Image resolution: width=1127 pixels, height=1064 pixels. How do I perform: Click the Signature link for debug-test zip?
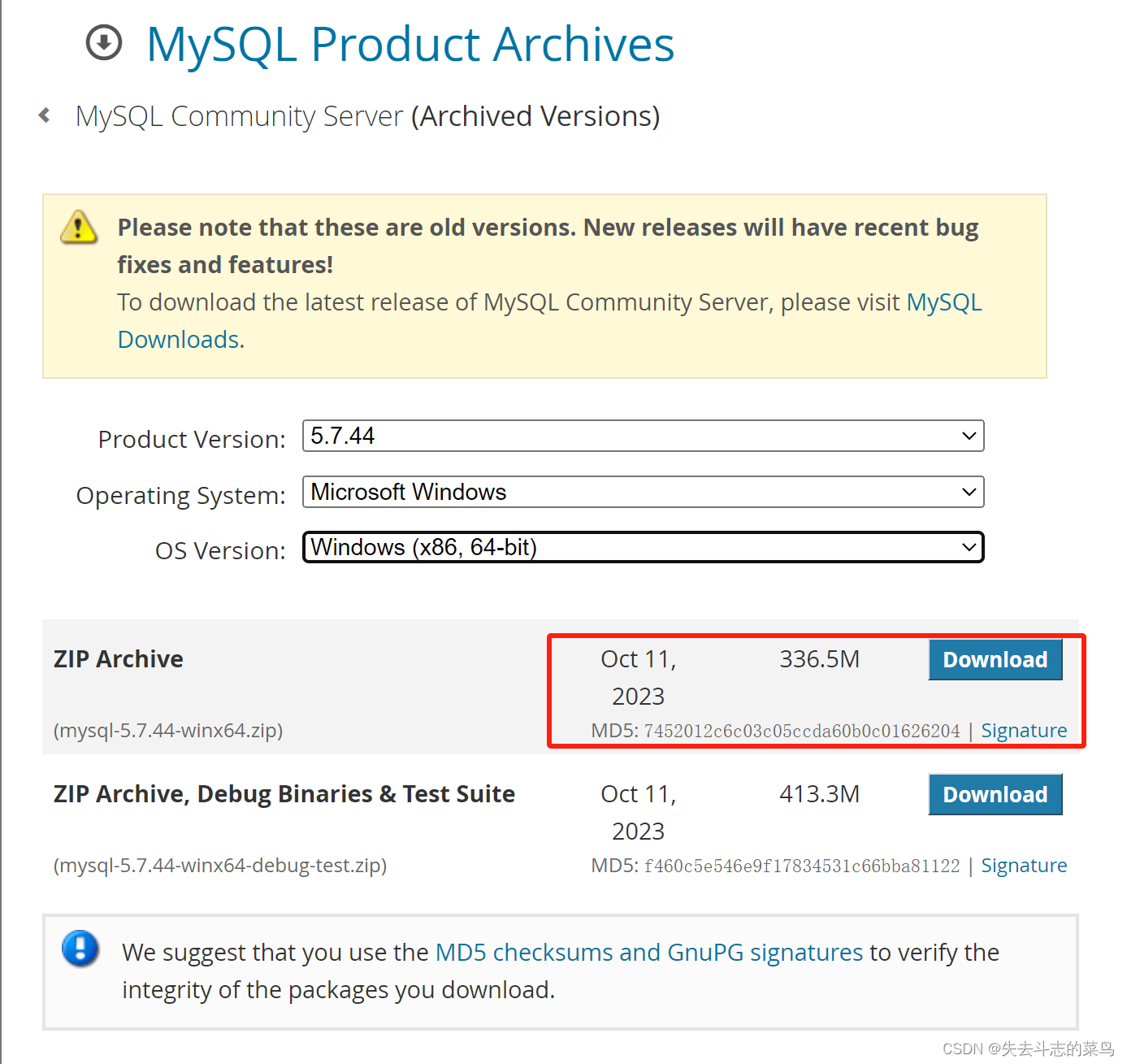pos(1024,865)
